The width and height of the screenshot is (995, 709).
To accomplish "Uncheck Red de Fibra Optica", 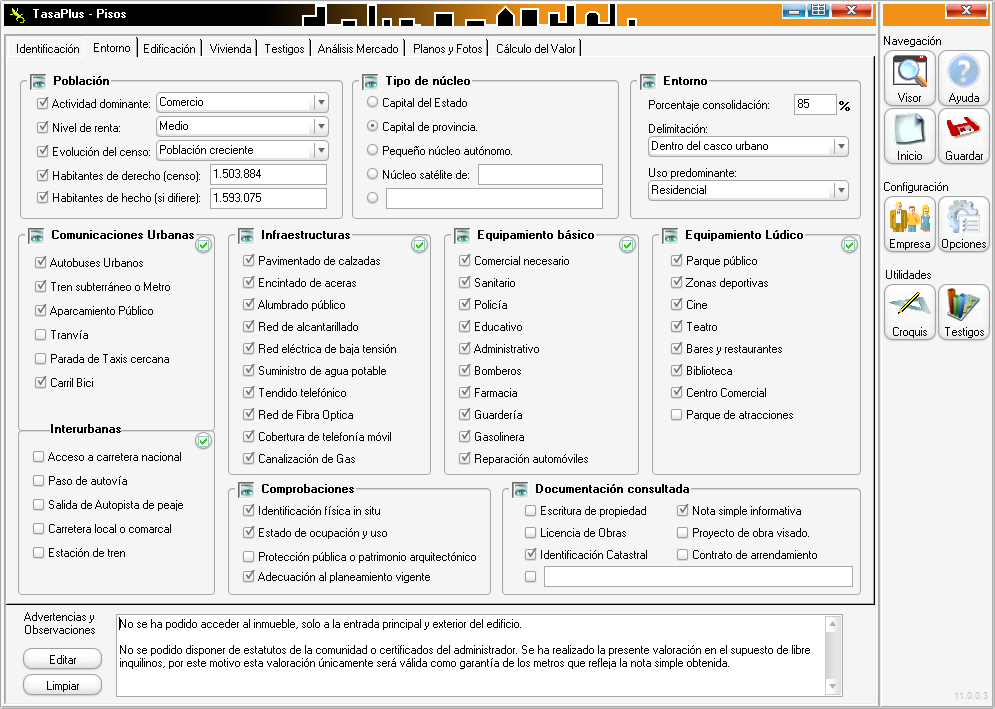I will 250,415.
